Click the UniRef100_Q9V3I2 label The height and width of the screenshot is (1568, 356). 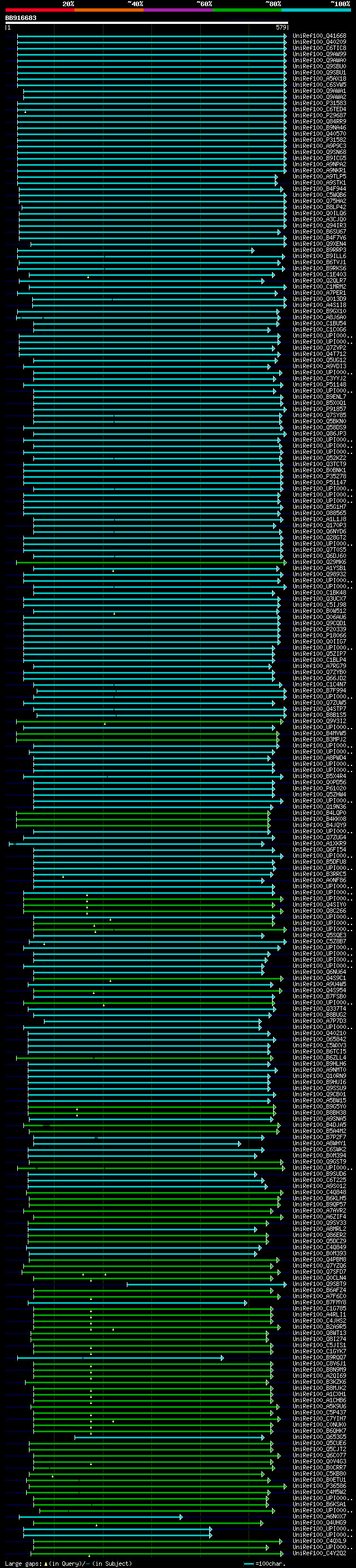[x=319, y=721]
